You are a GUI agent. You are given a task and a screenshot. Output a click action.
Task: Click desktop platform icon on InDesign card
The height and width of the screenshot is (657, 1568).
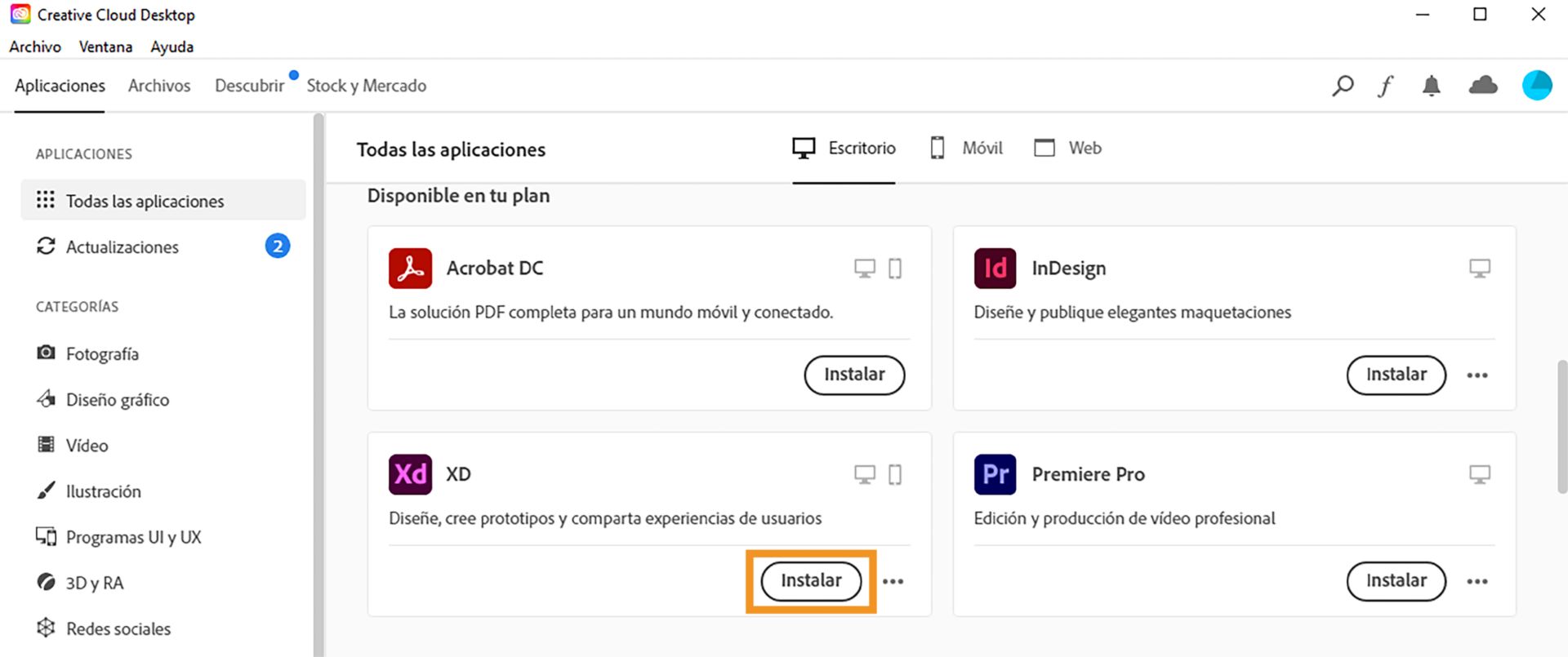(x=1480, y=269)
